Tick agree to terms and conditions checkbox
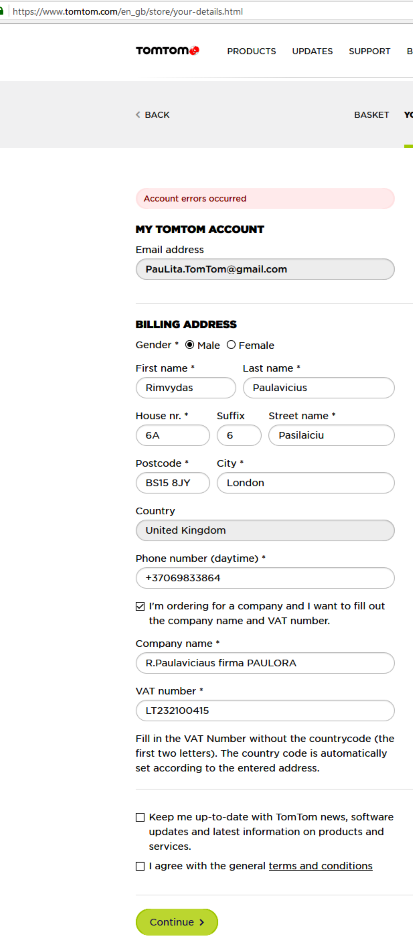The image size is (413, 941). [140, 866]
